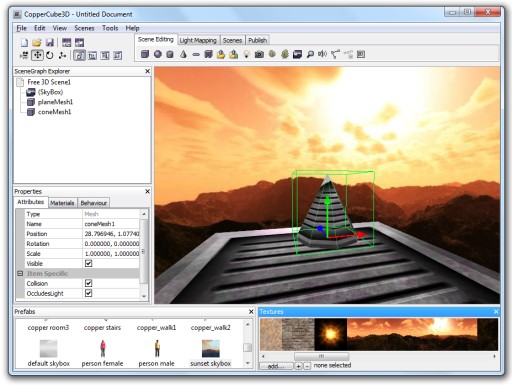This screenshot has width=512, height=385.
Task: Click the light bulb icon
Action: click(246, 54)
